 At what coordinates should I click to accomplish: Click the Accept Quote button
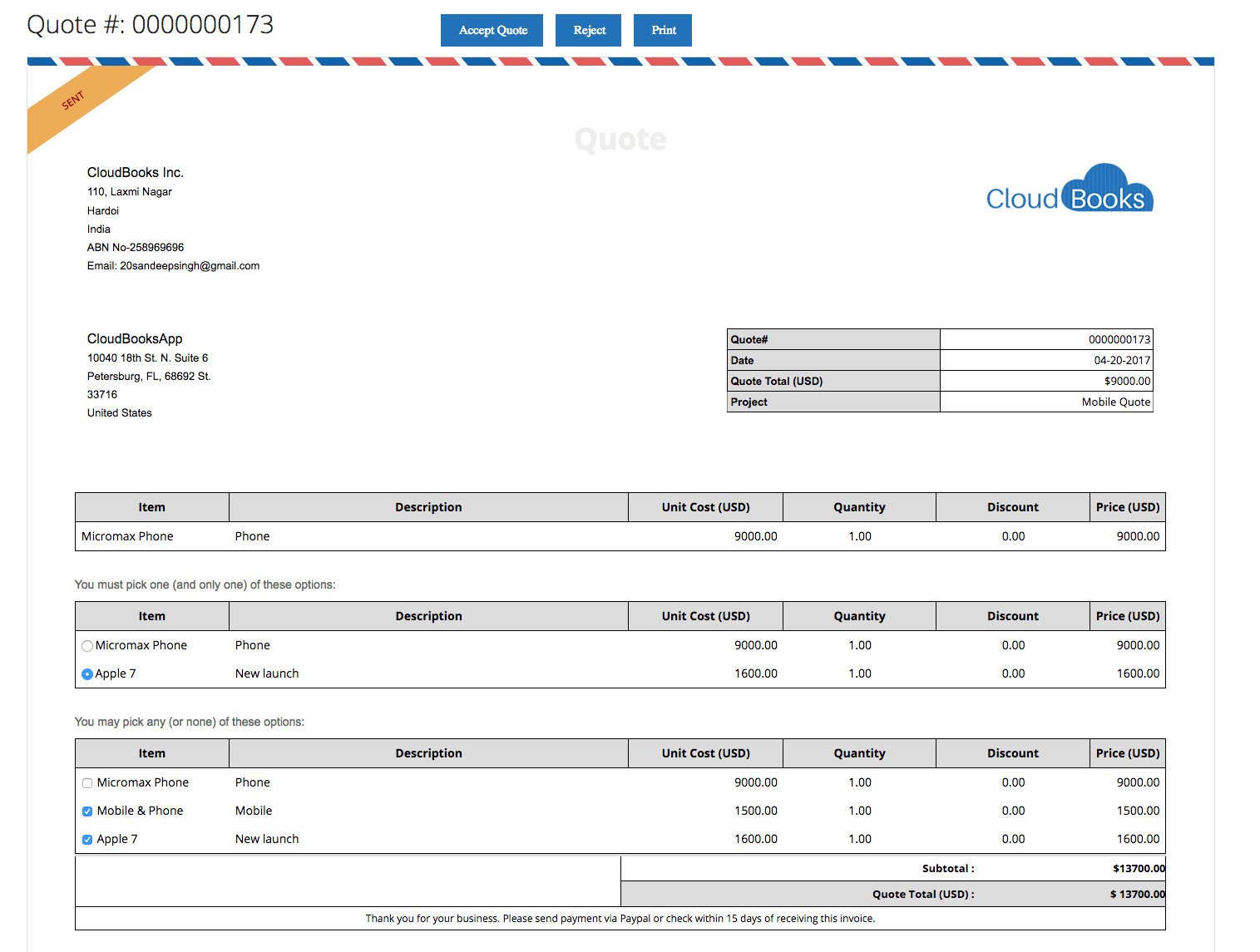pyautogui.click(x=492, y=31)
